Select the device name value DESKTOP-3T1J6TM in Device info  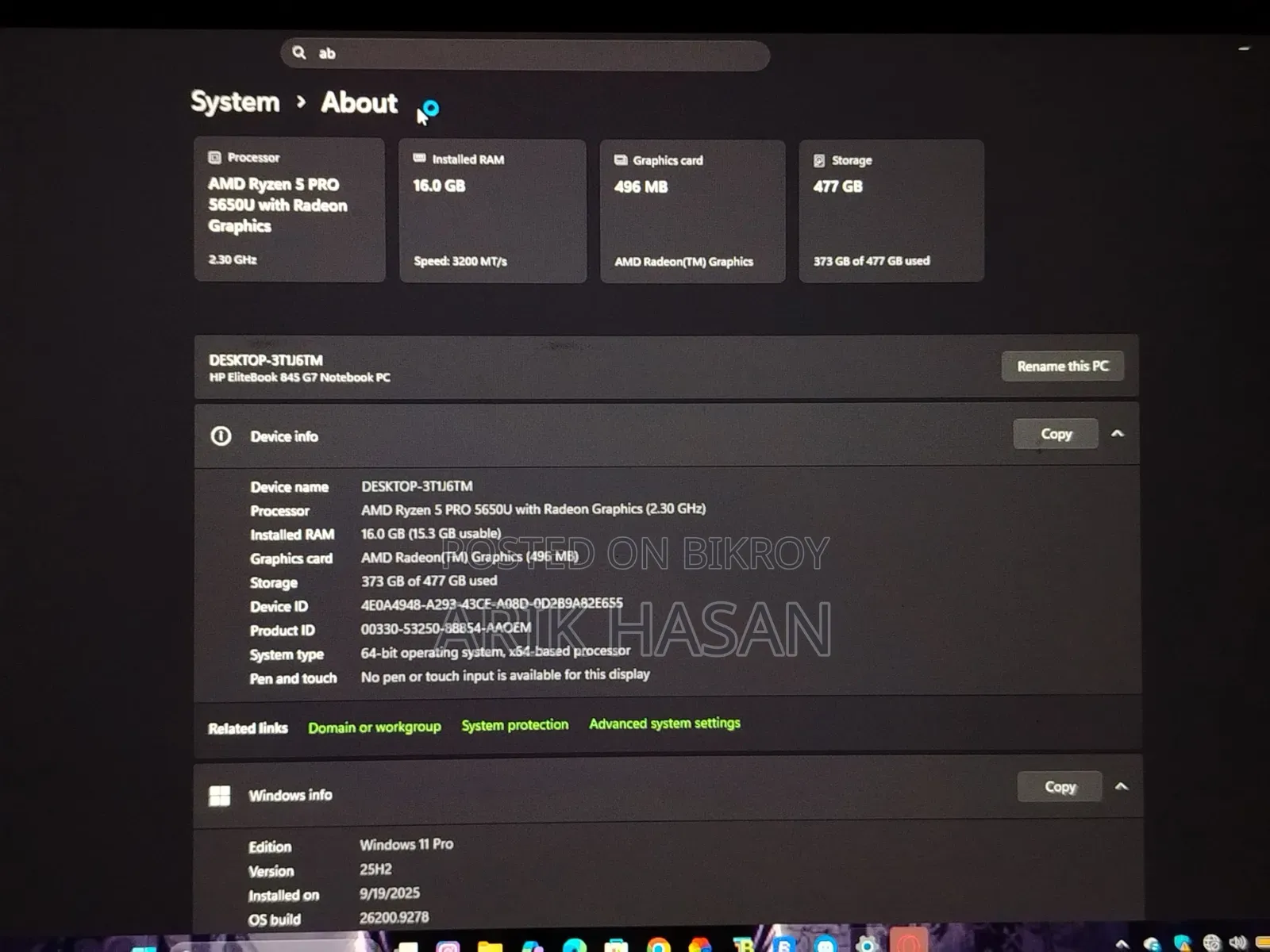click(x=417, y=486)
